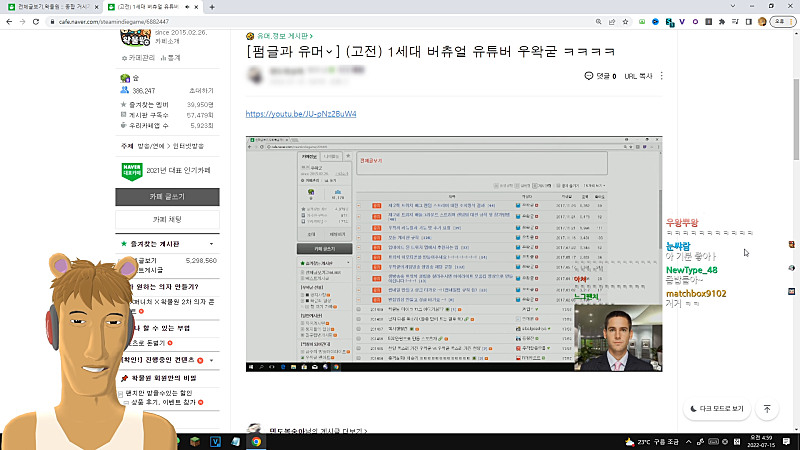
Task: Click the 2021년 대표 인기카페 badge
Action: point(166,171)
